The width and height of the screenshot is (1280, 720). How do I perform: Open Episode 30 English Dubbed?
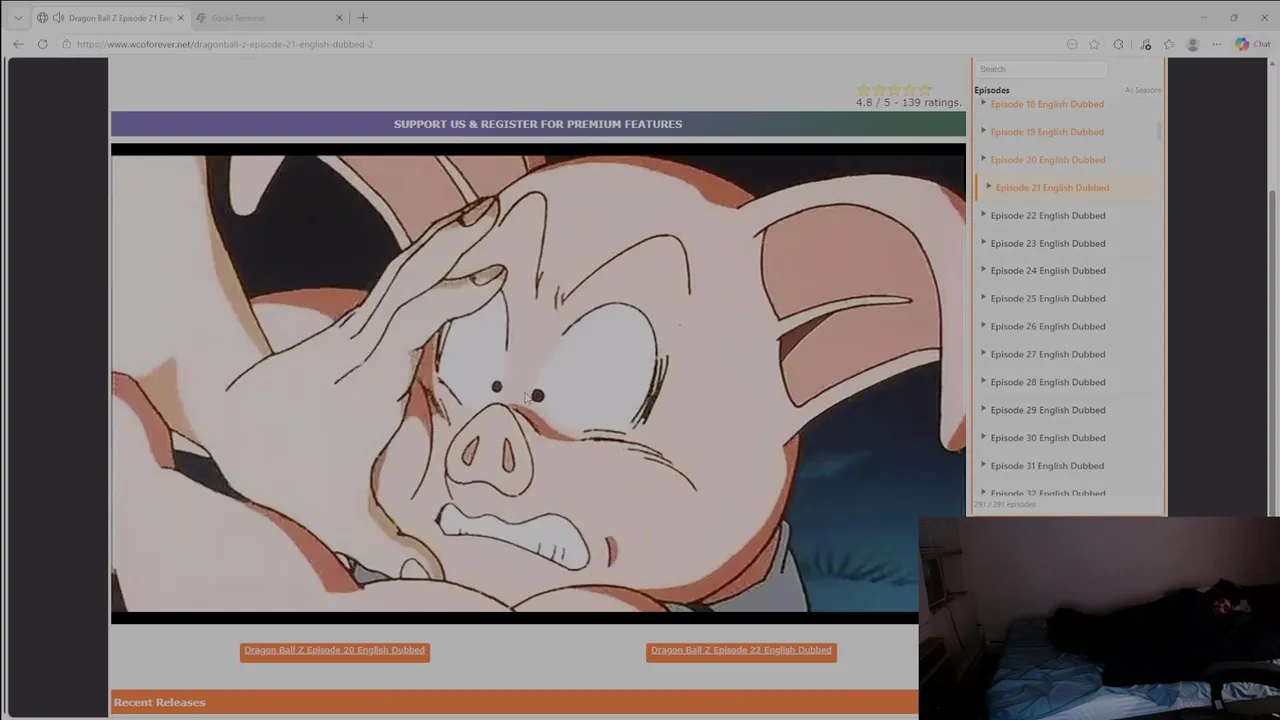coord(1048,438)
